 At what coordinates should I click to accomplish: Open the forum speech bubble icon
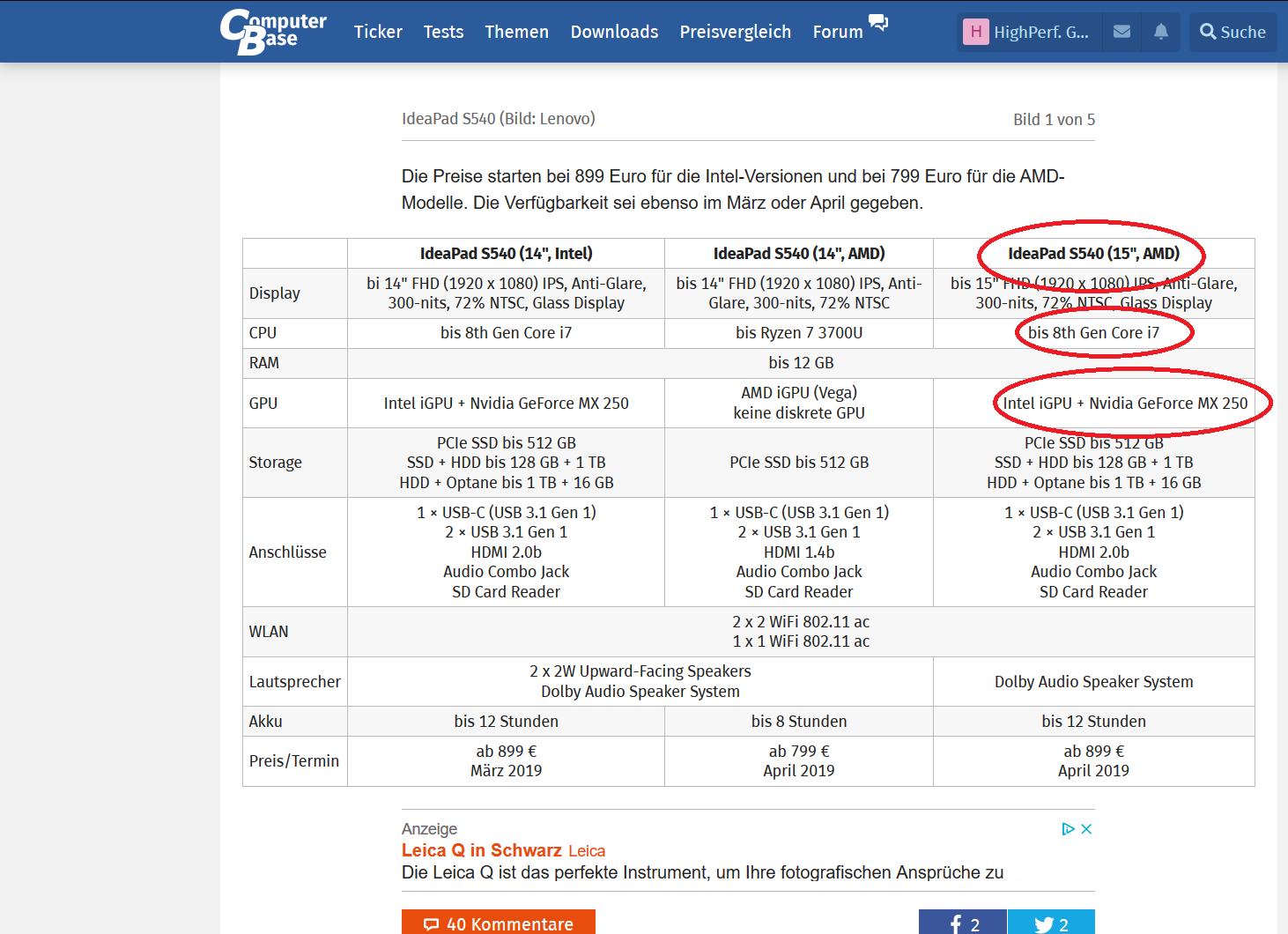pyautogui.click(x=878, y=22)
